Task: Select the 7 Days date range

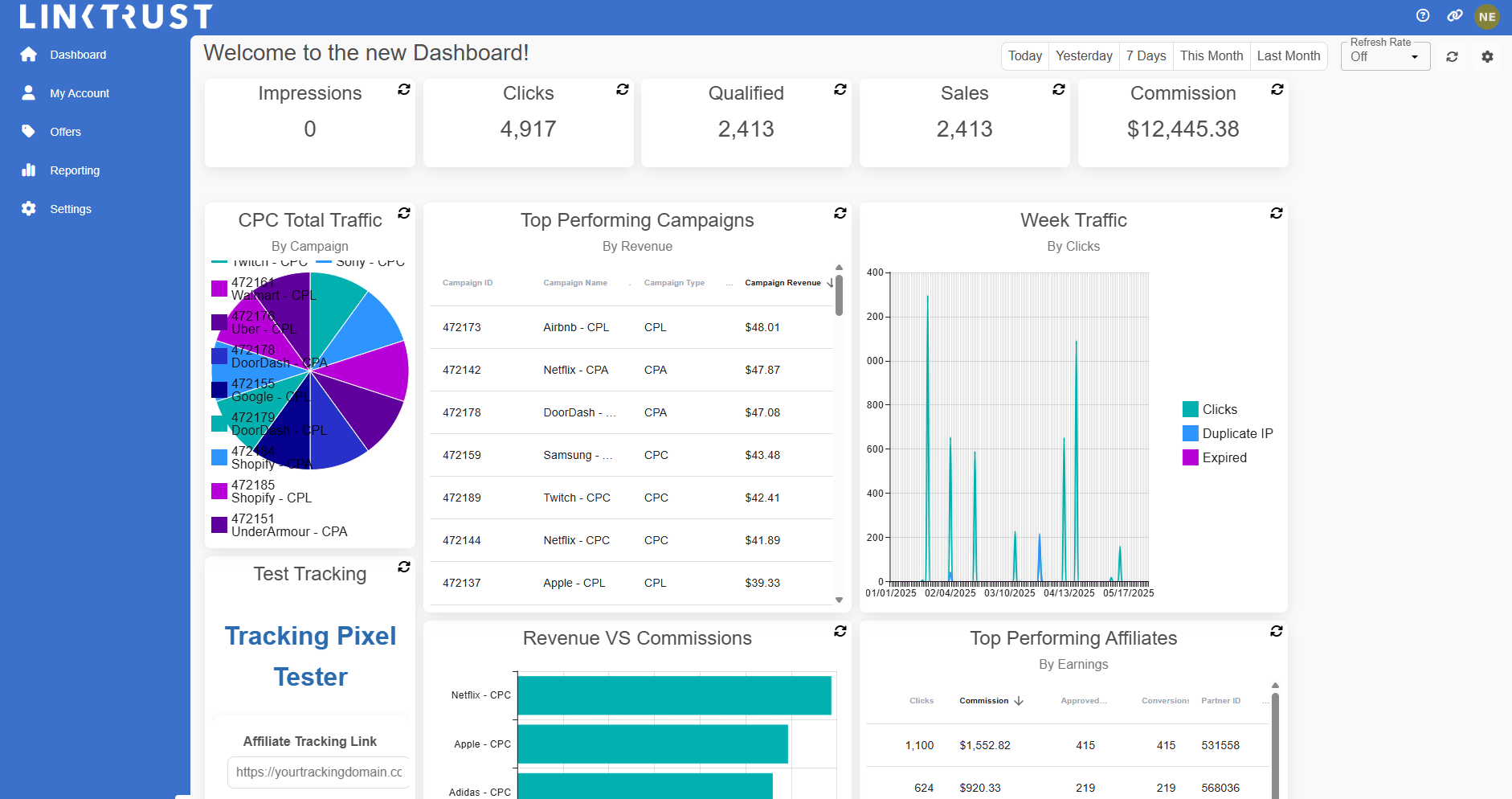Action: click(x=1146, y=56)
